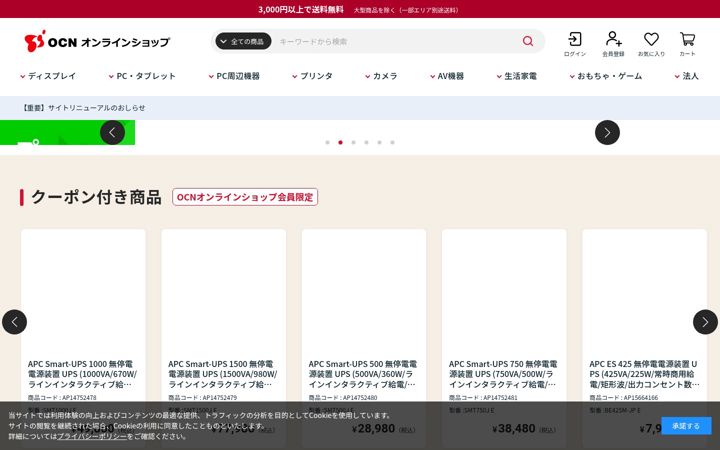Expand the PC・タブレット menu

[x=142, y=76]
